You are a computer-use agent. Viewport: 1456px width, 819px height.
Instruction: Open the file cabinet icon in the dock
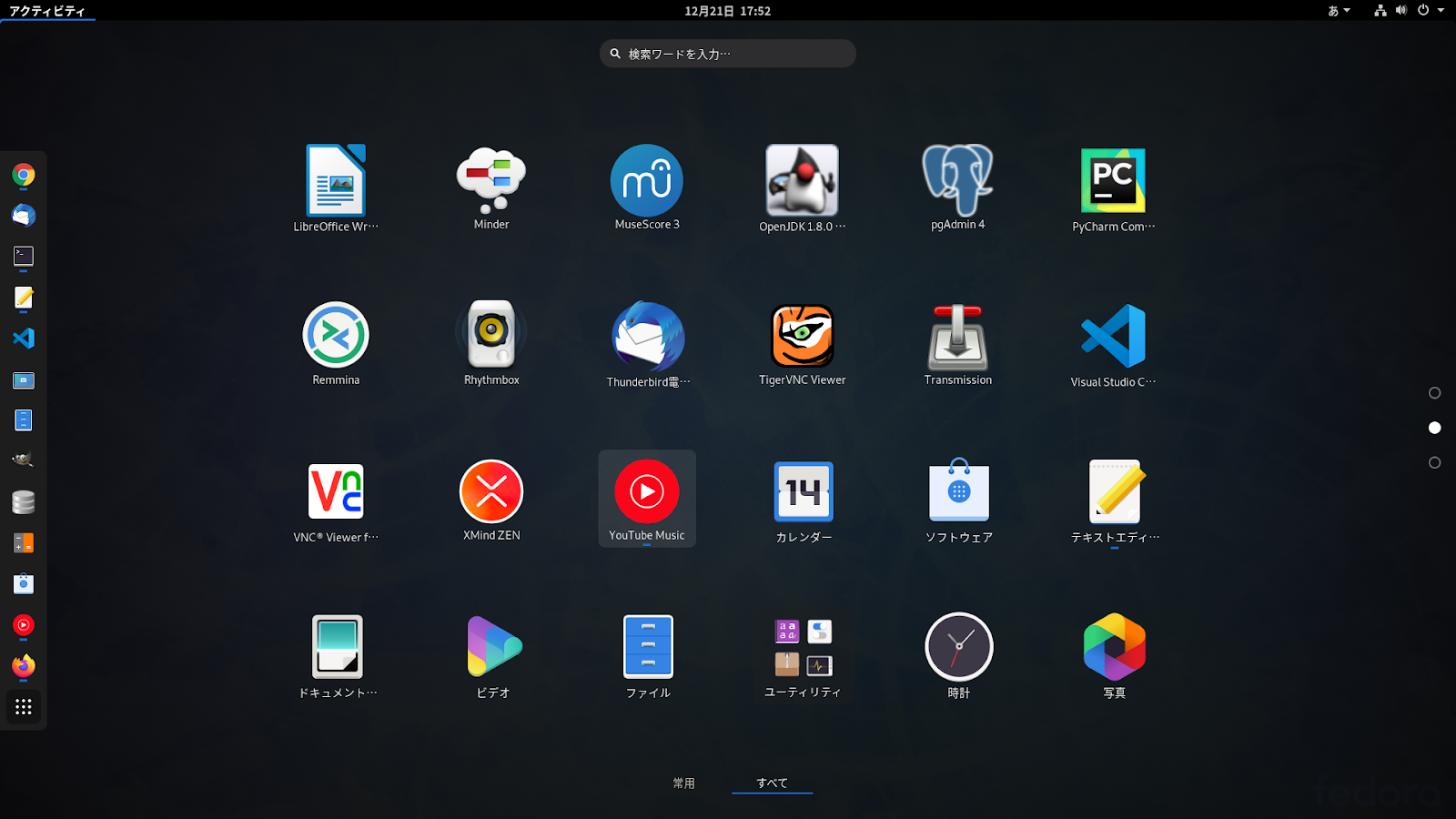coord(24,420)
